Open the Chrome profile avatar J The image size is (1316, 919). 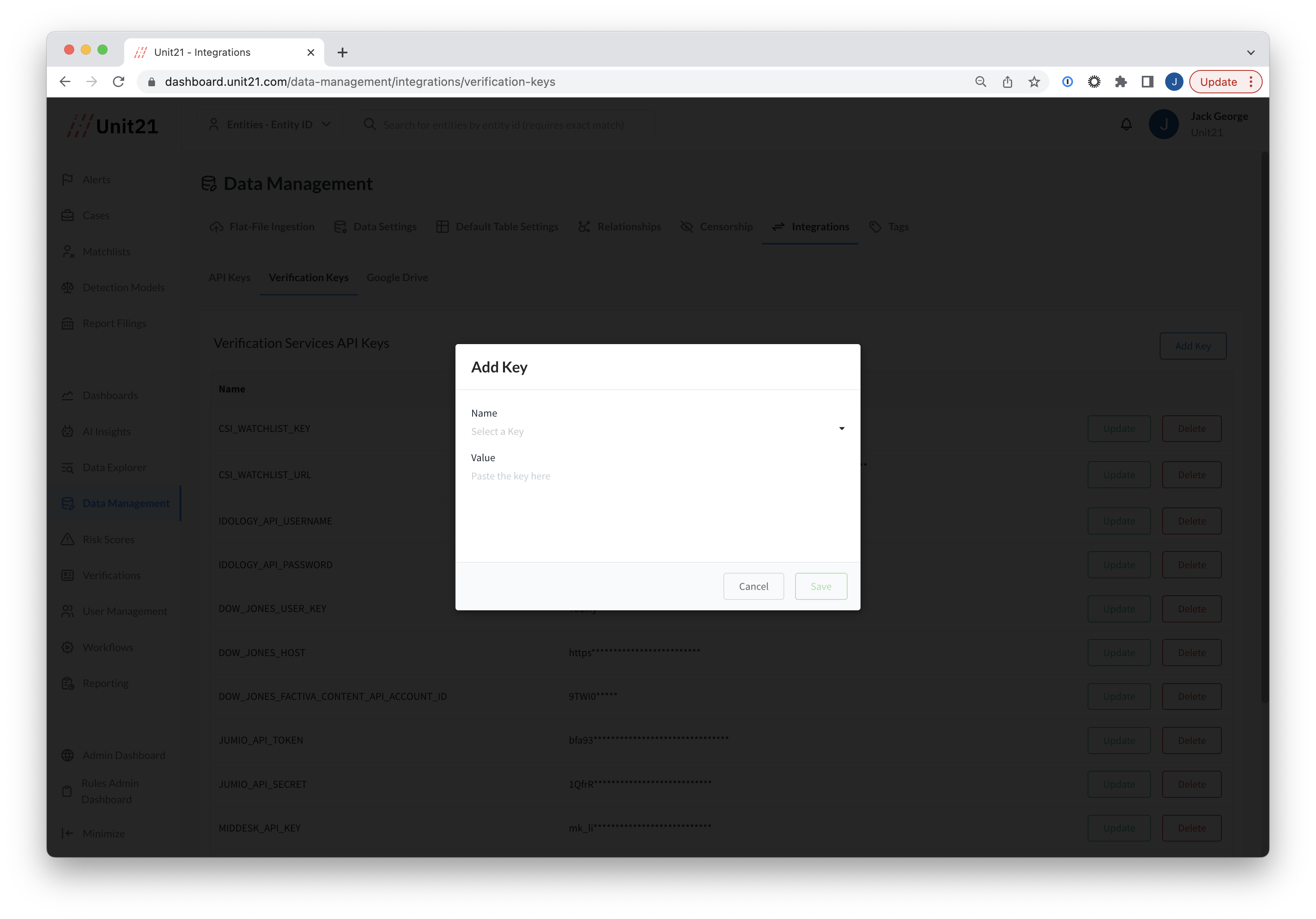1174,82
